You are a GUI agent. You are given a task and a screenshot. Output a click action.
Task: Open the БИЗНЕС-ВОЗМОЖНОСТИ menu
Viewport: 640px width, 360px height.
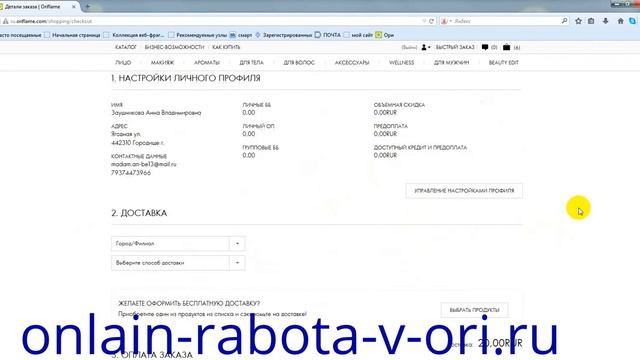click(174, 47)
